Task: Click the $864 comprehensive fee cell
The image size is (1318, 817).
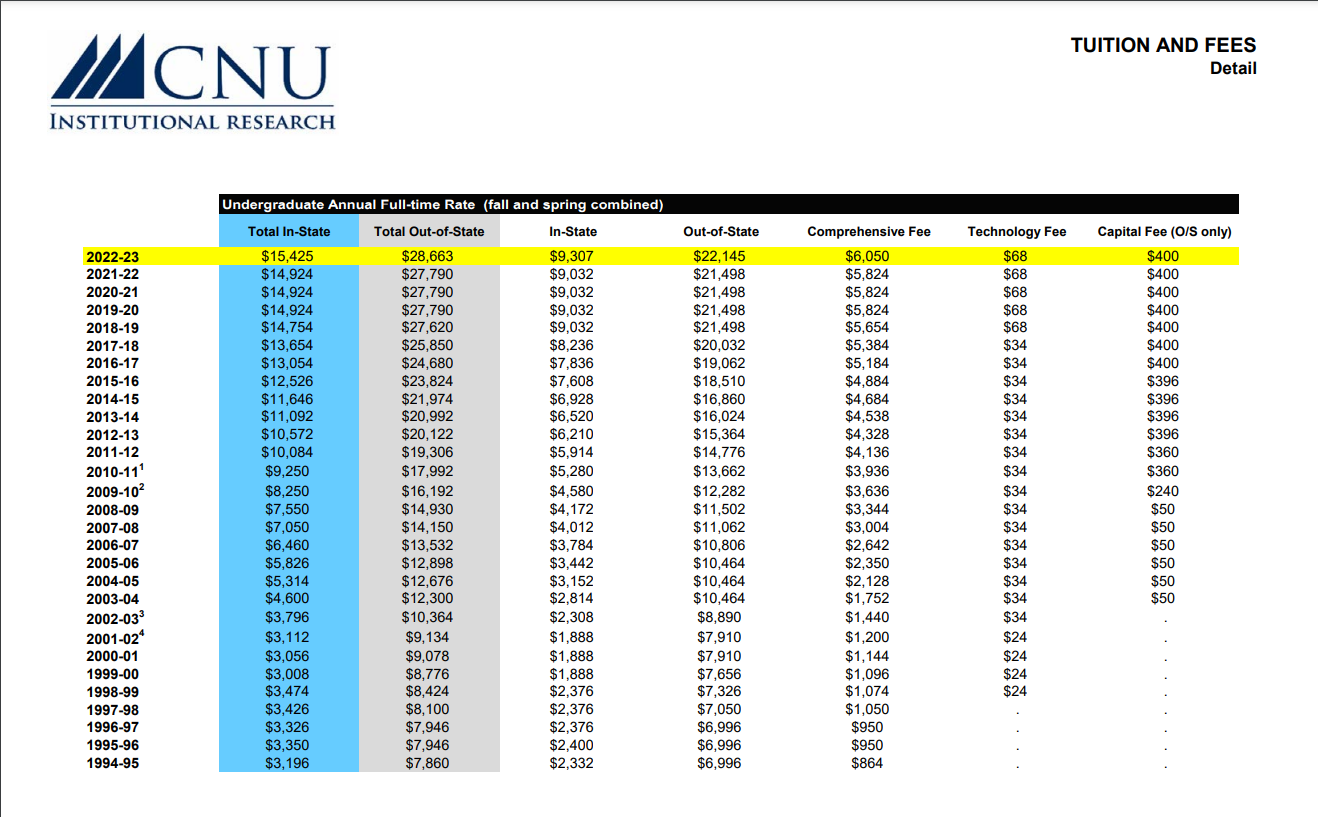Action: [x=867, y=763]
